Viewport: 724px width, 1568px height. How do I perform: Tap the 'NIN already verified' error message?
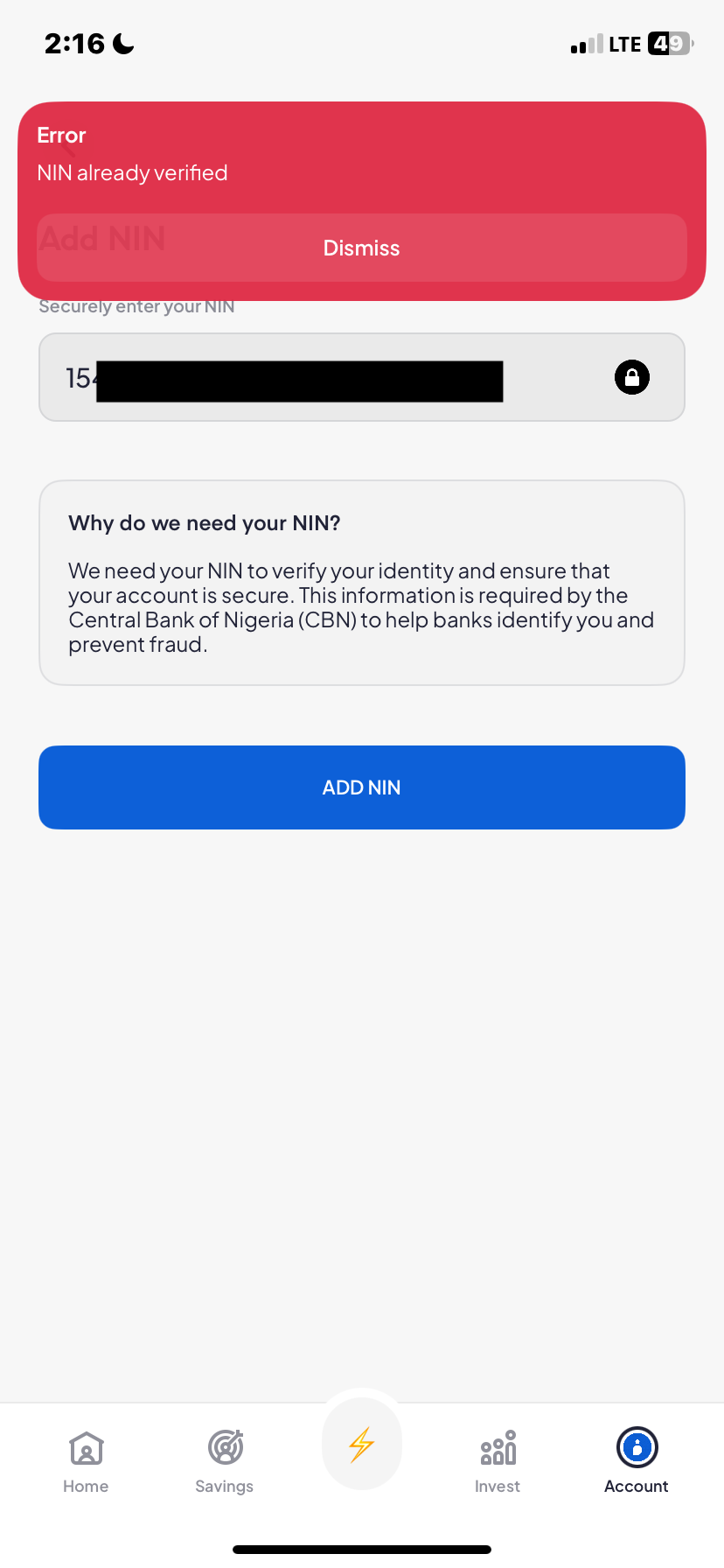click(132, 173)
